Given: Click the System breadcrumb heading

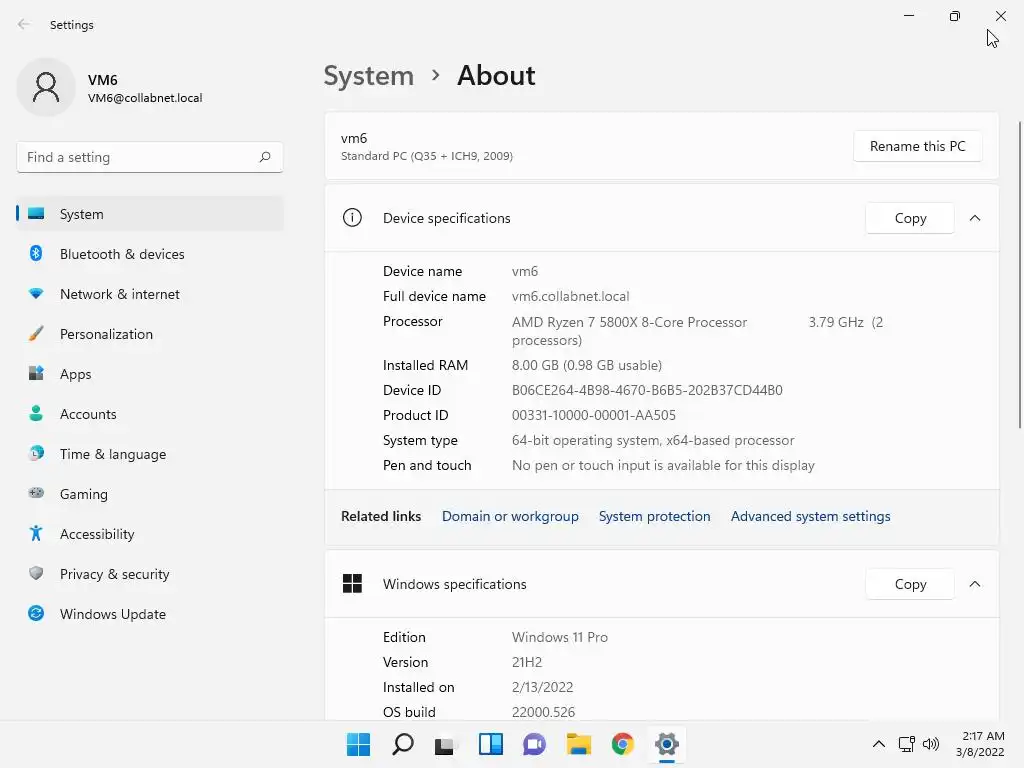Looking at the screenshot, I should [369, 76].
